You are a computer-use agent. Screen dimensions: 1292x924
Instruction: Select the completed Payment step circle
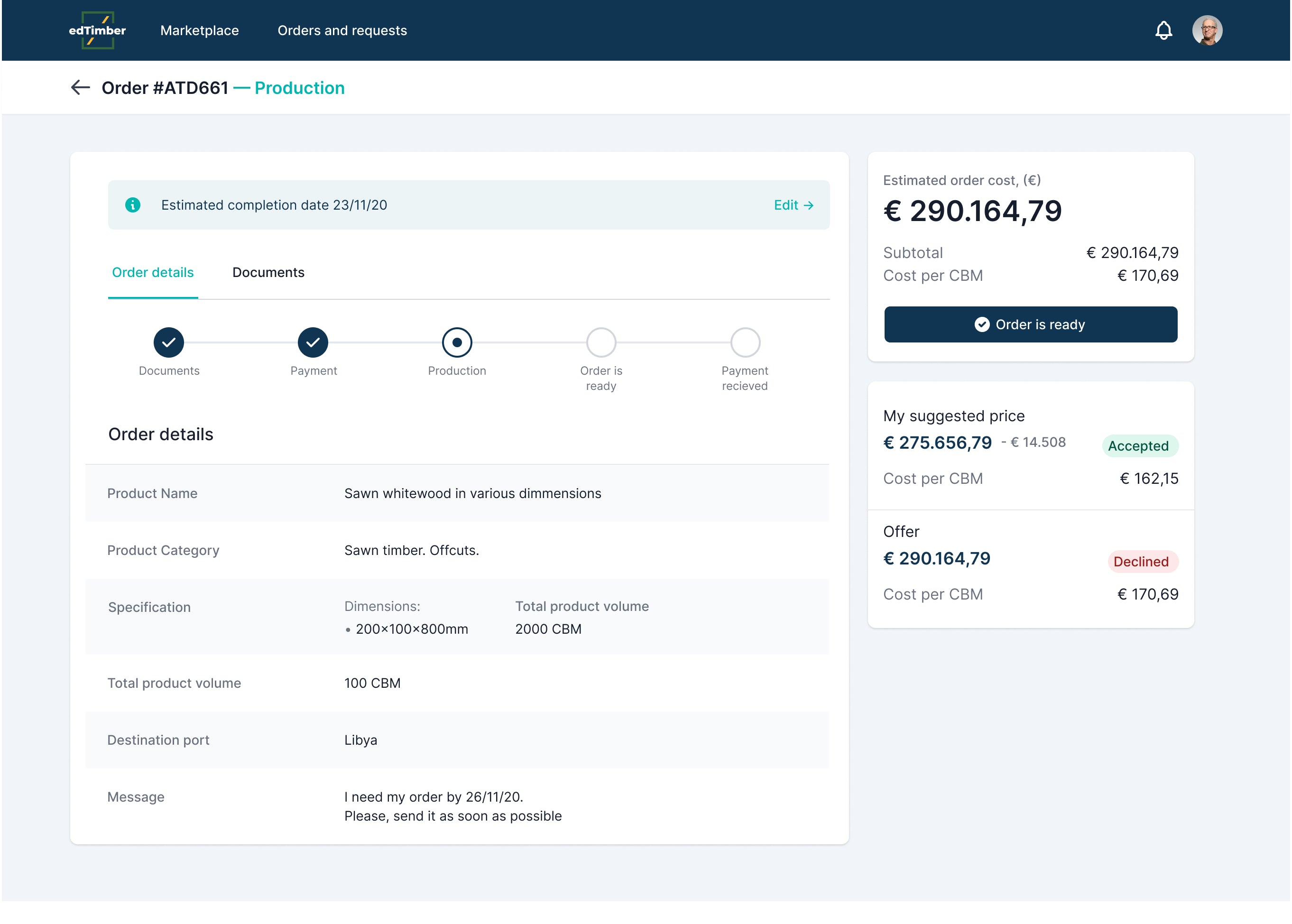(313, 342)
